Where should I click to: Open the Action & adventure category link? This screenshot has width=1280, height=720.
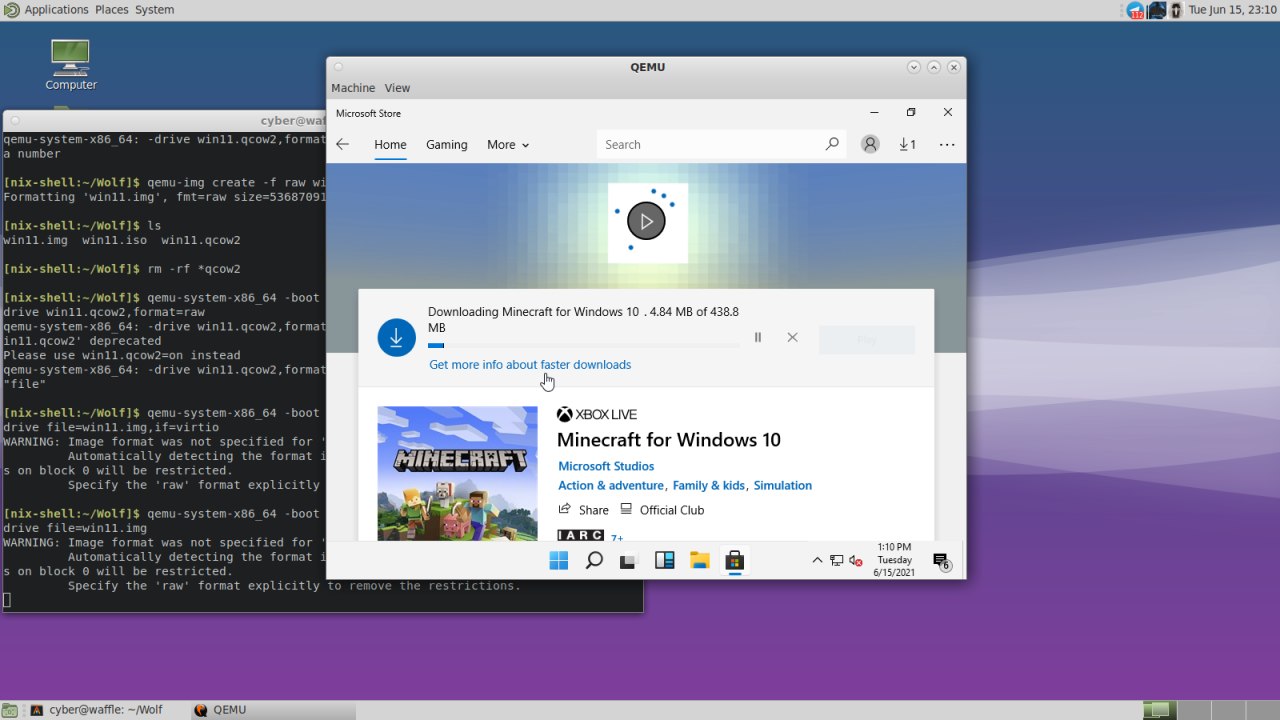click(611, 485)
